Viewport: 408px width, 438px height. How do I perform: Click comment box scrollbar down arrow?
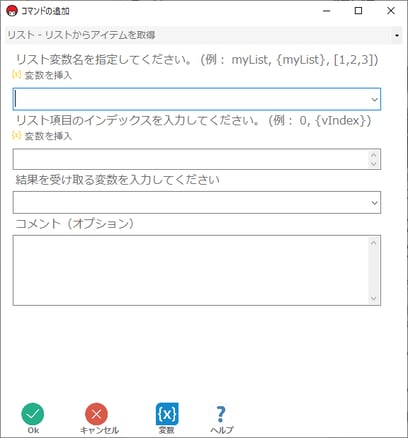click(x=373, y=298)
